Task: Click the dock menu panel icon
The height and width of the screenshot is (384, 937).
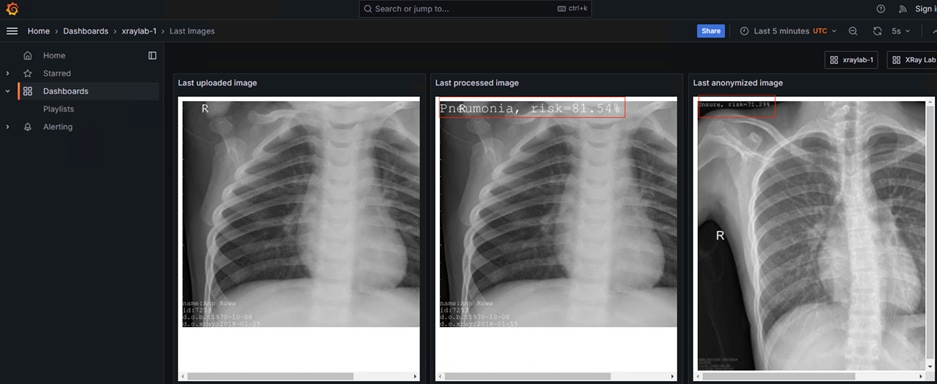Action: pyautogui.click(x=152, y=56)
